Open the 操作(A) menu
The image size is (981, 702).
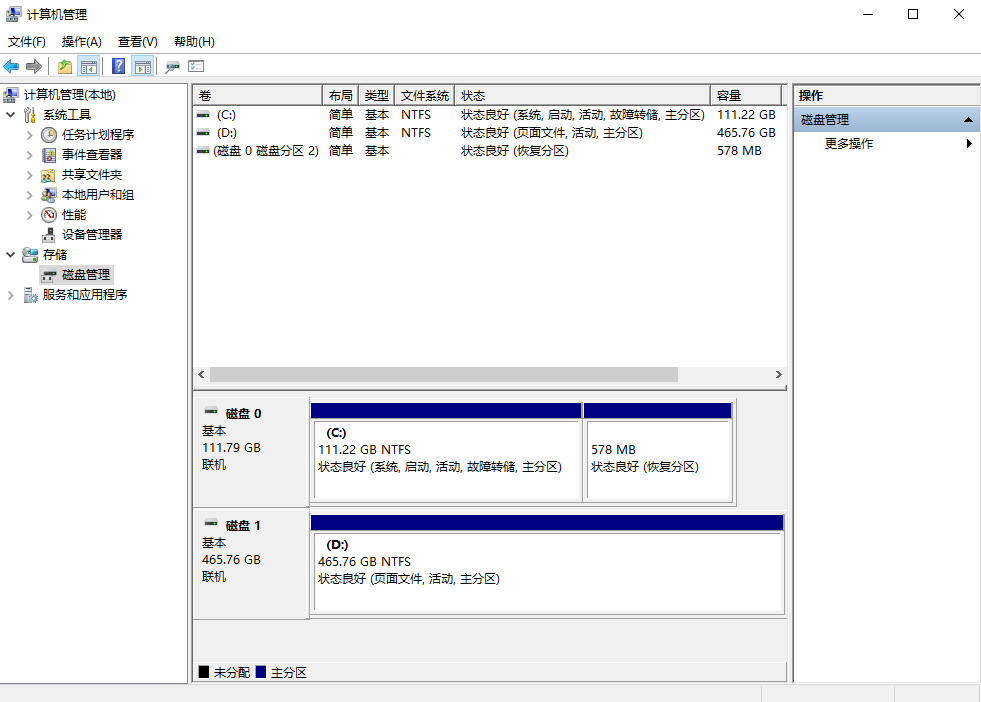tap(81, 41)
